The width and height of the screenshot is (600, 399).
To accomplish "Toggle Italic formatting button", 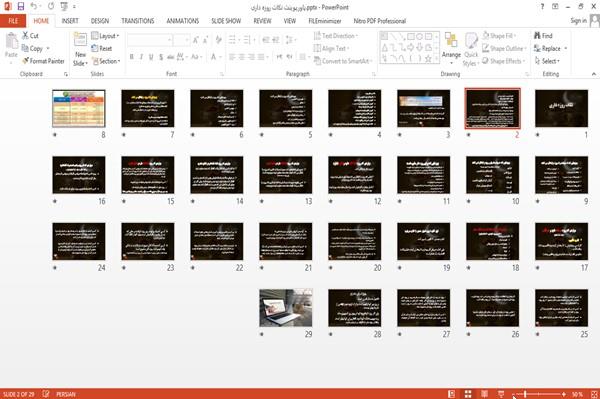I will click(141, 57).
